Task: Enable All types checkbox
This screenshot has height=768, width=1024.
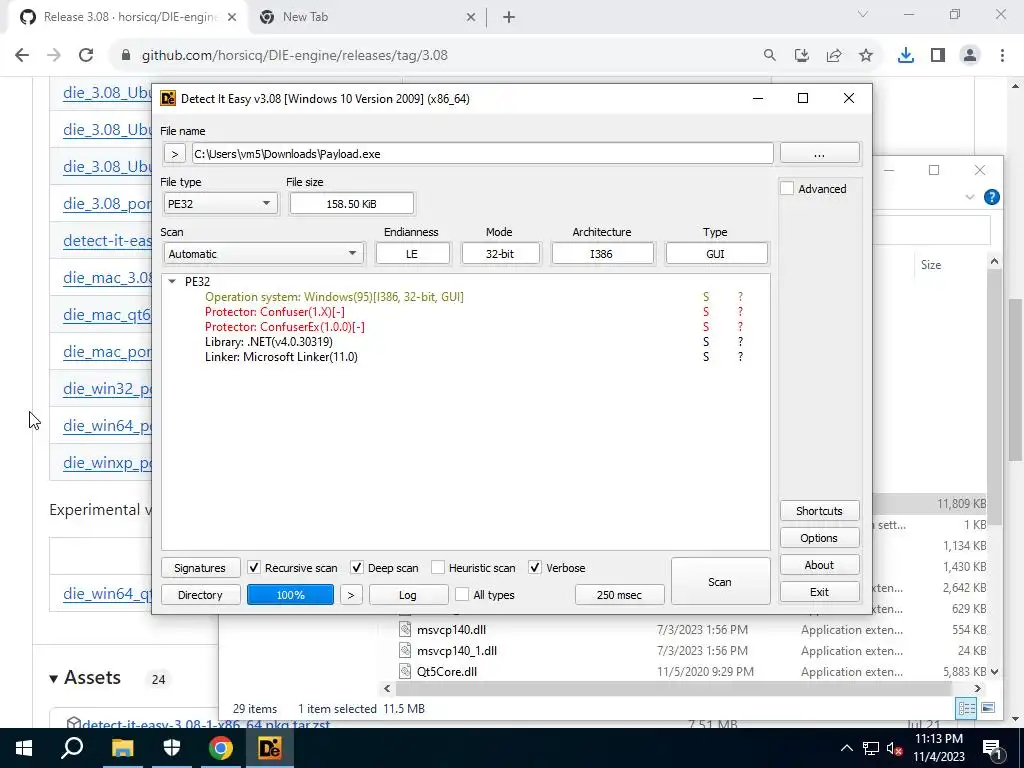Action: click(462, 595)
